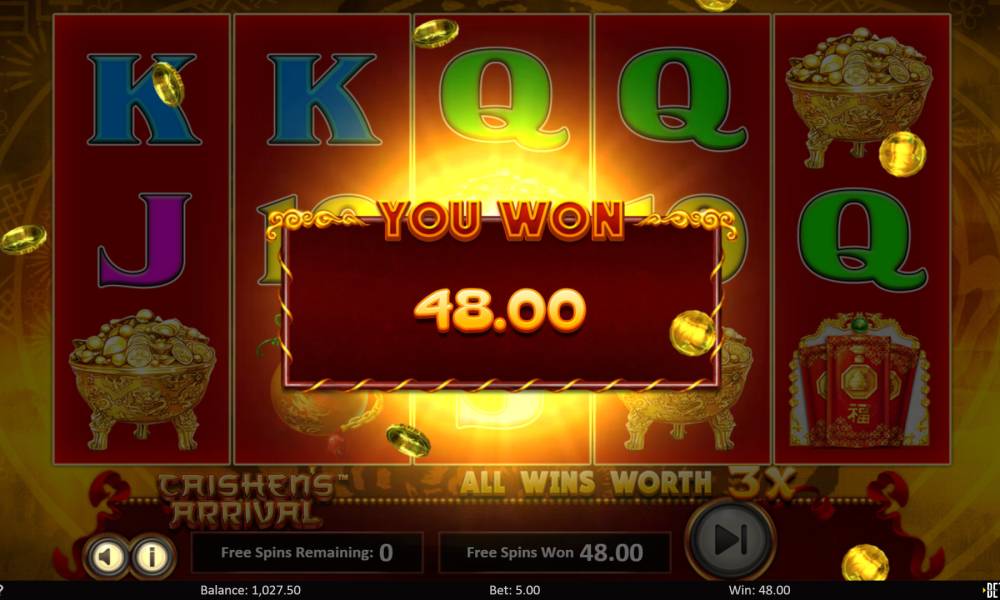Click the blue K on second reel
The height and width of the screenshot is (600, 1000).
(x=321, y=99)
